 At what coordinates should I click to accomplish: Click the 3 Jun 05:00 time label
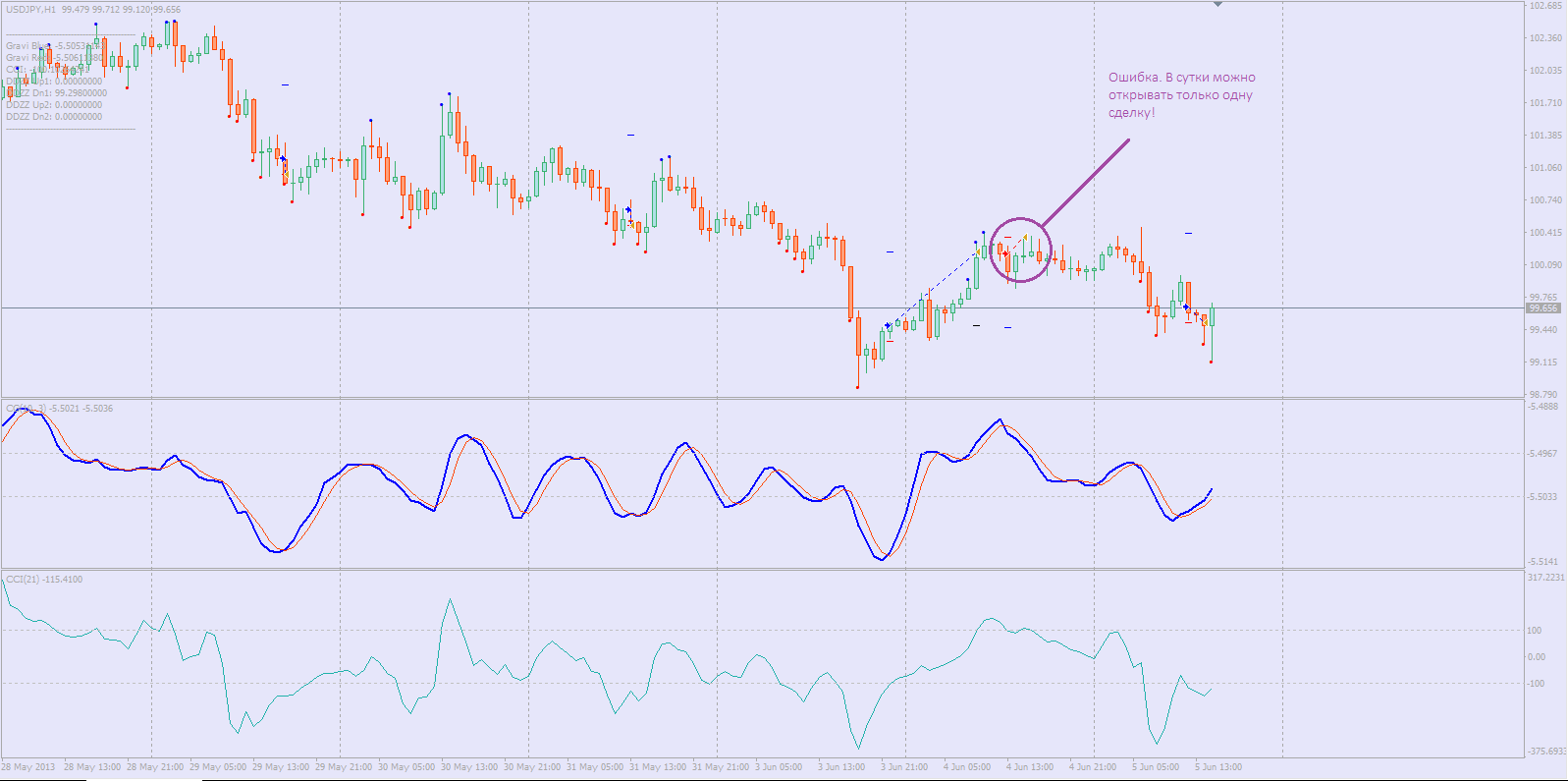pyautogui.click(x=779, y=767)
